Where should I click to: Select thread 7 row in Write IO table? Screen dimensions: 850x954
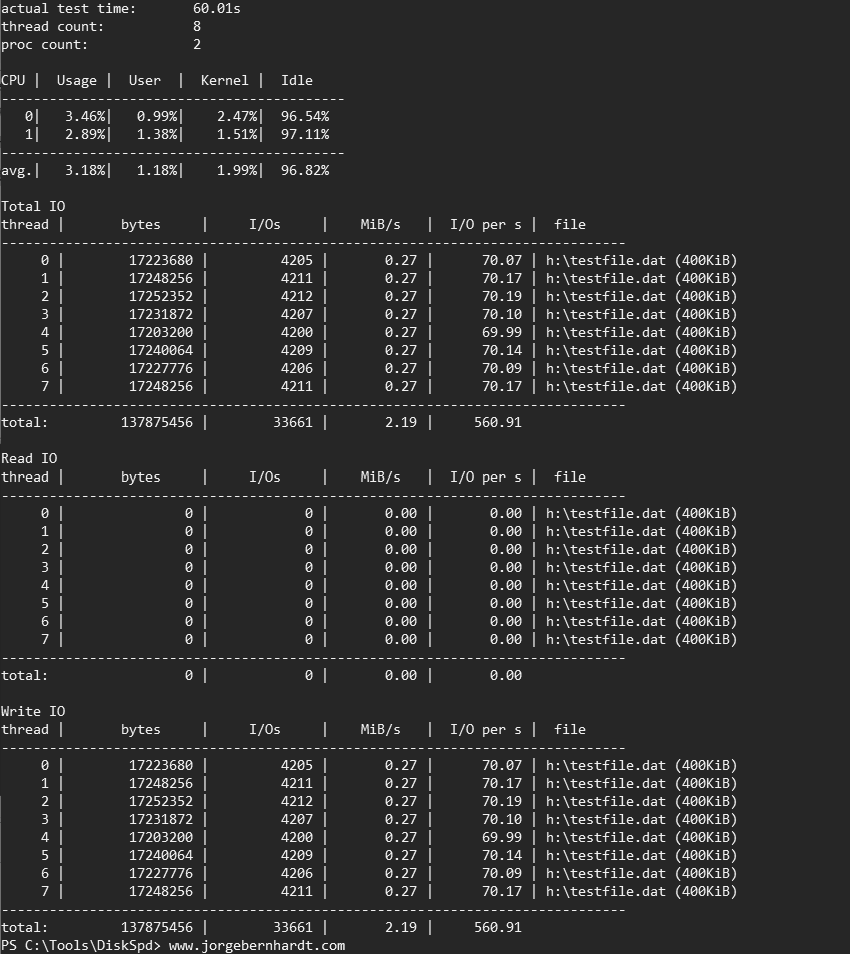[x=300, y=890]
